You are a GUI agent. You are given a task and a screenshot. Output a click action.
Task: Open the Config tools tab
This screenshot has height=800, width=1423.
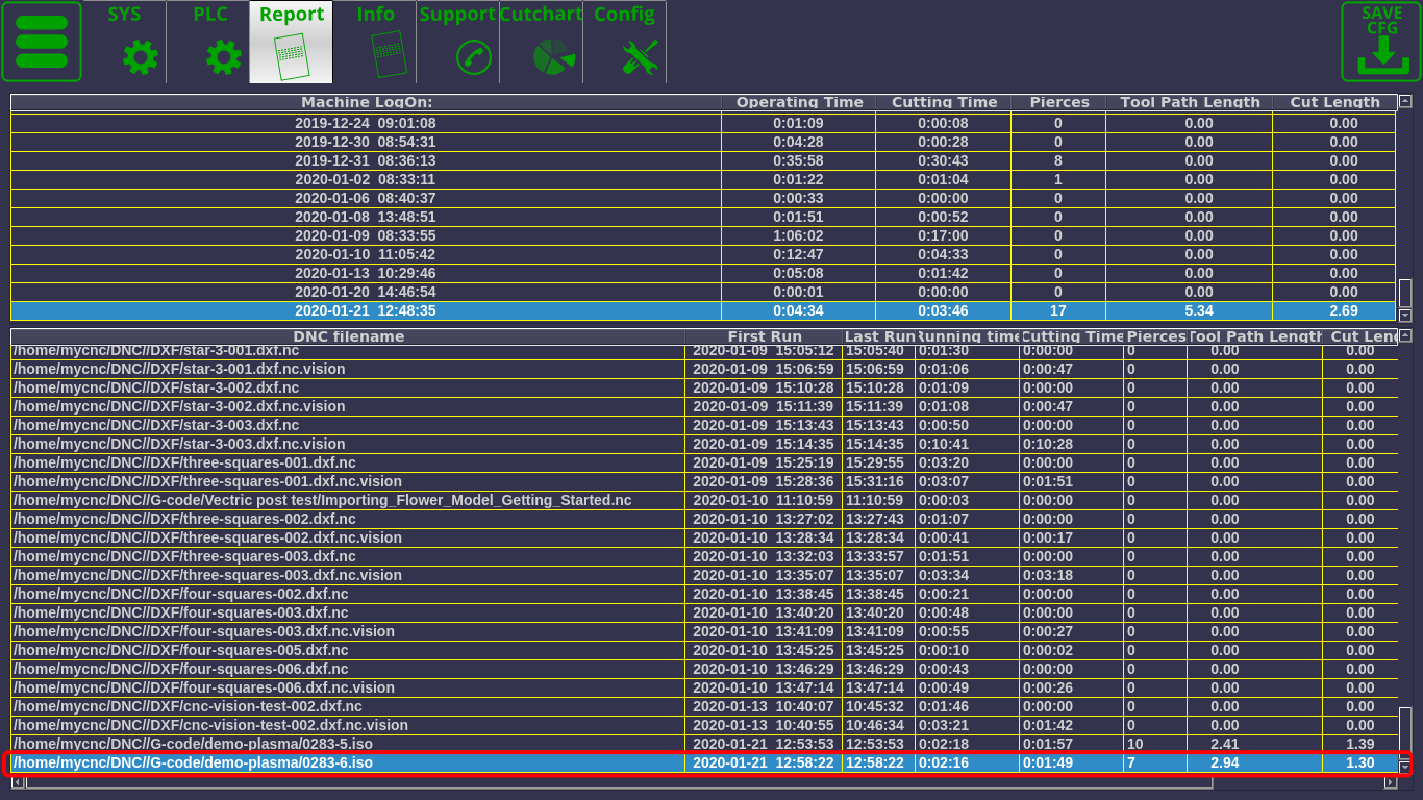point(624,42)
